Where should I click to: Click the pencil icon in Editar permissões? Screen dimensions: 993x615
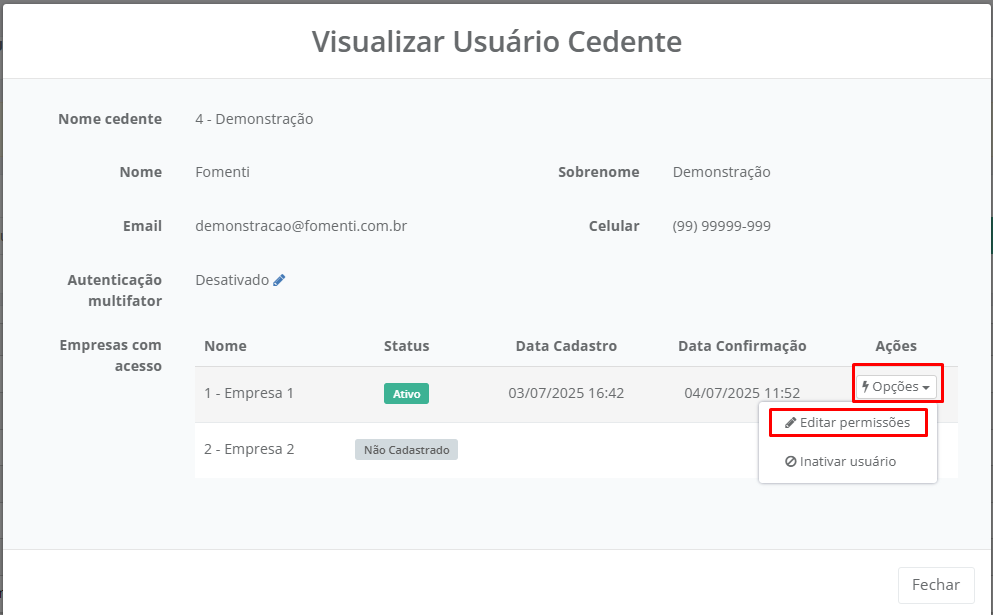point(790,423)
